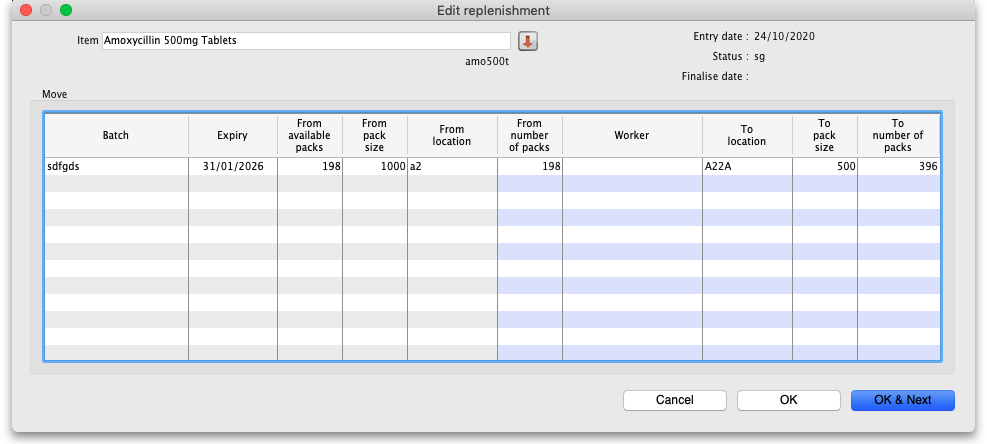Edit To pack size cell showing 500
The image size is (987, 444).
click(824, 167)
